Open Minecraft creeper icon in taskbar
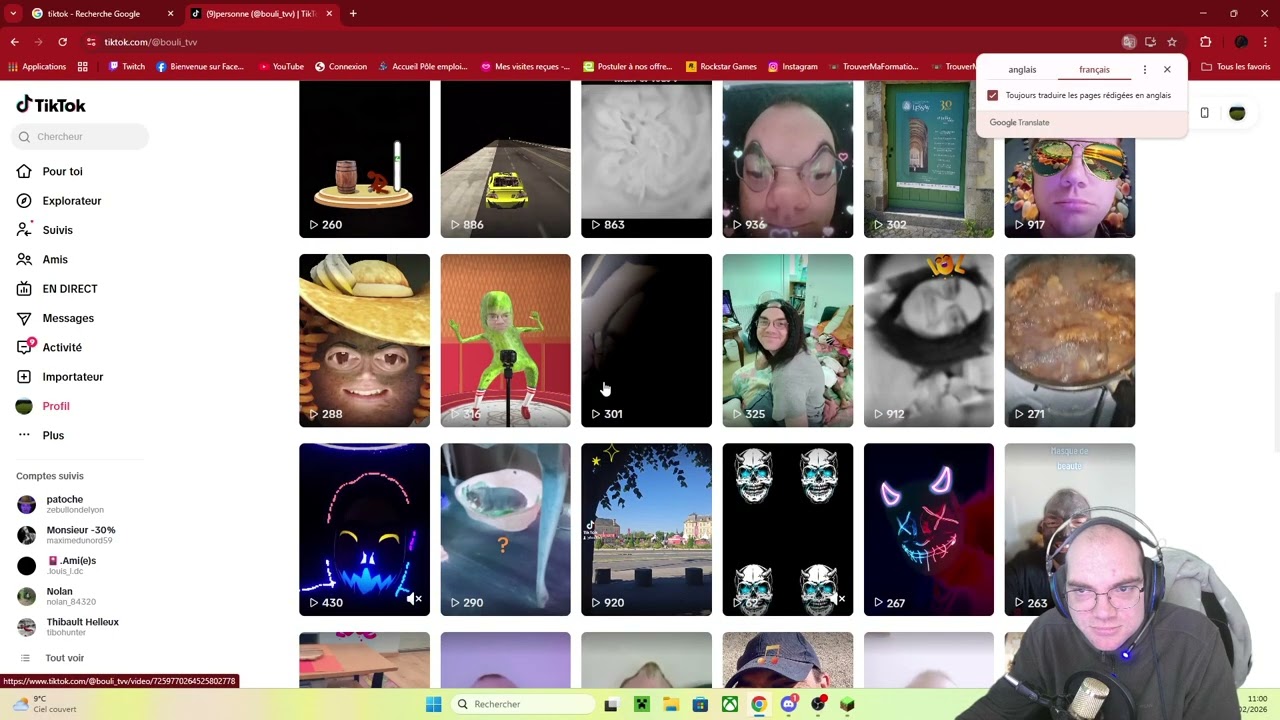The height and width of the screenshot is (720, 1280). 641,704
